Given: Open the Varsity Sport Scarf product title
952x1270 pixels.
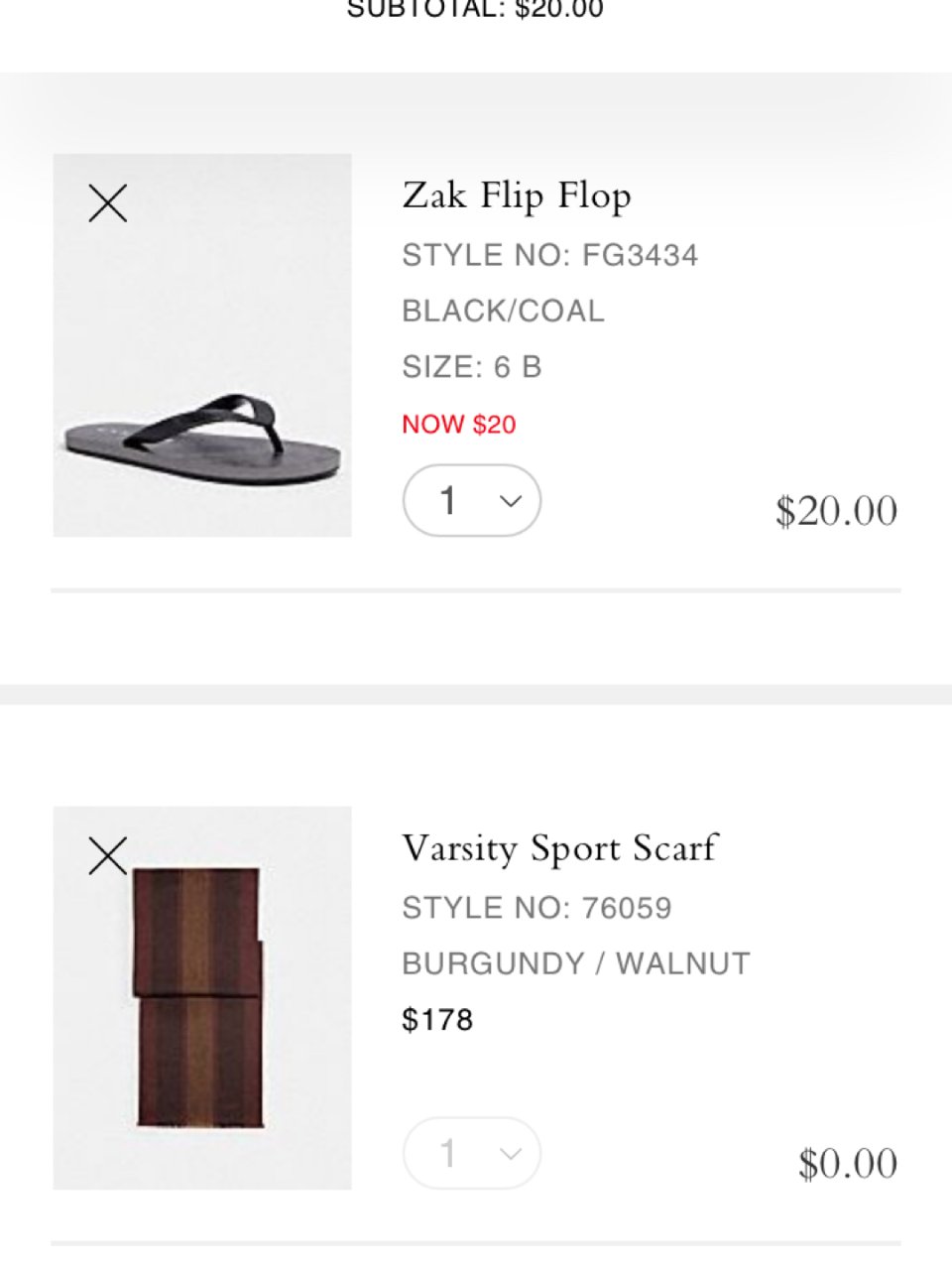Looking at the screenshot, I should point(559,848).
